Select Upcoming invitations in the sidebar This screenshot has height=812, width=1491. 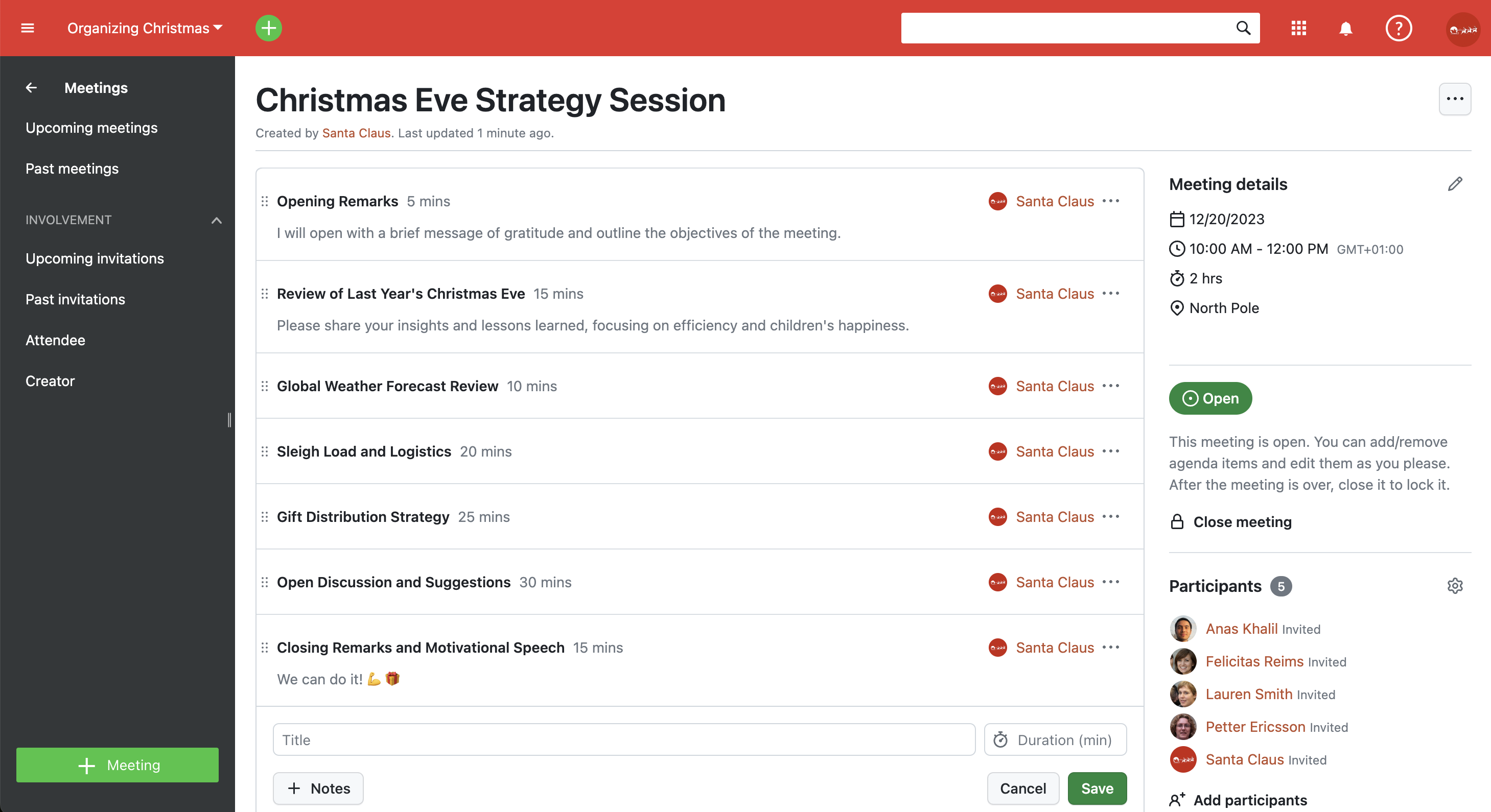pyautogui.click(x=95, y=258)
